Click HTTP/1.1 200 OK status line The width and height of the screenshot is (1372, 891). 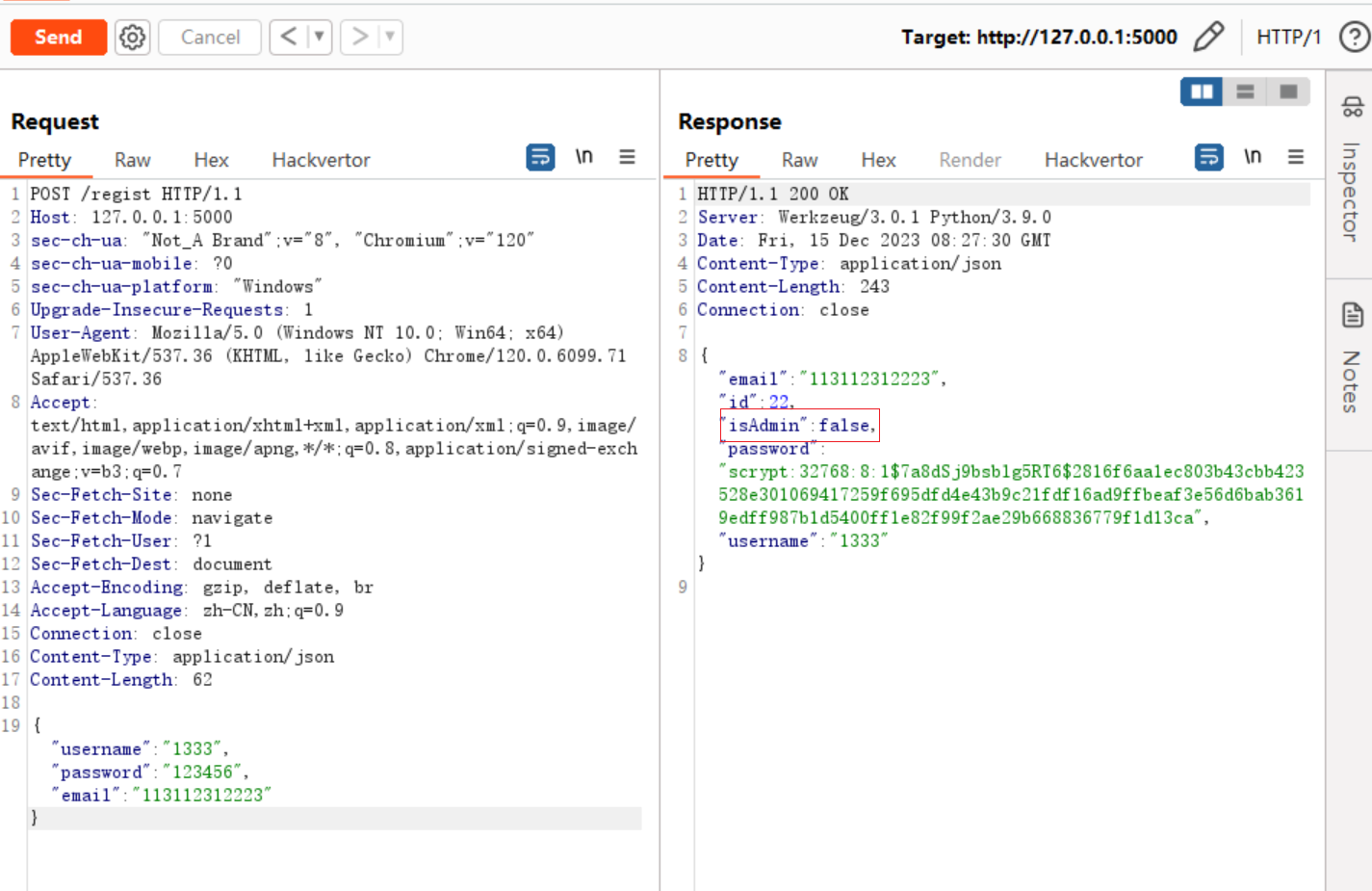point(773,194)
